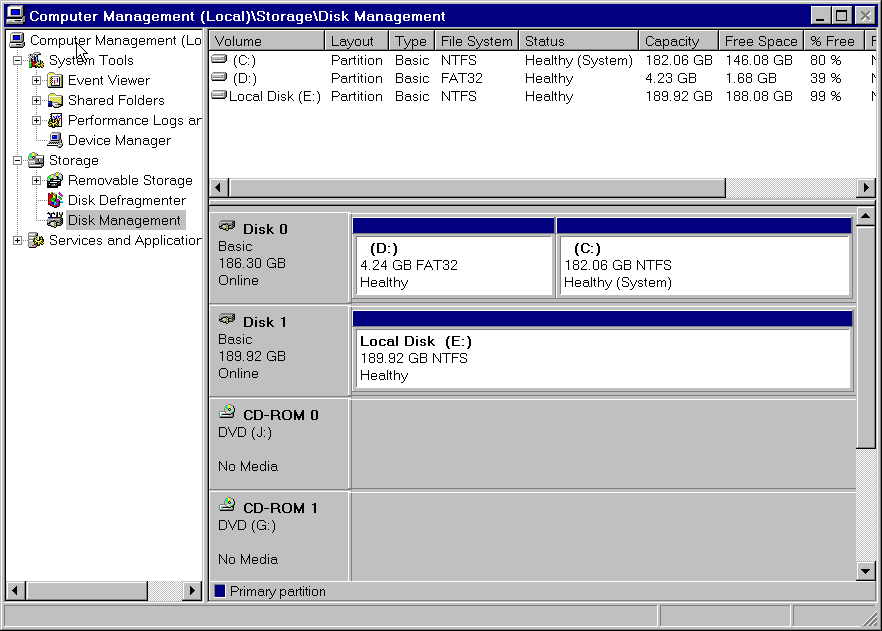Sort by the Capacity column header
This screenshot has height=631, width=882.
click(x=679, y=41)
